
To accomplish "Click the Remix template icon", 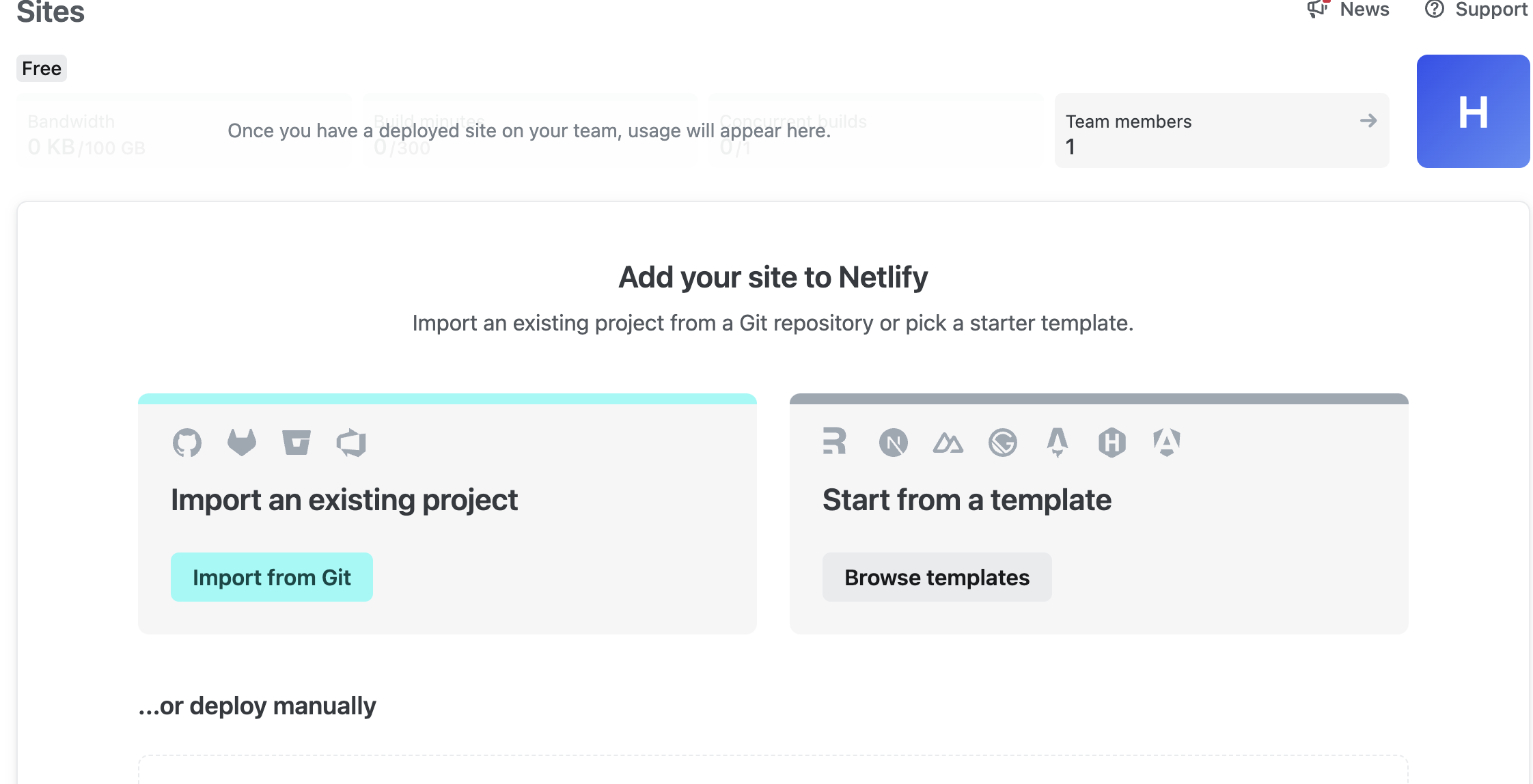I will 834,441.
